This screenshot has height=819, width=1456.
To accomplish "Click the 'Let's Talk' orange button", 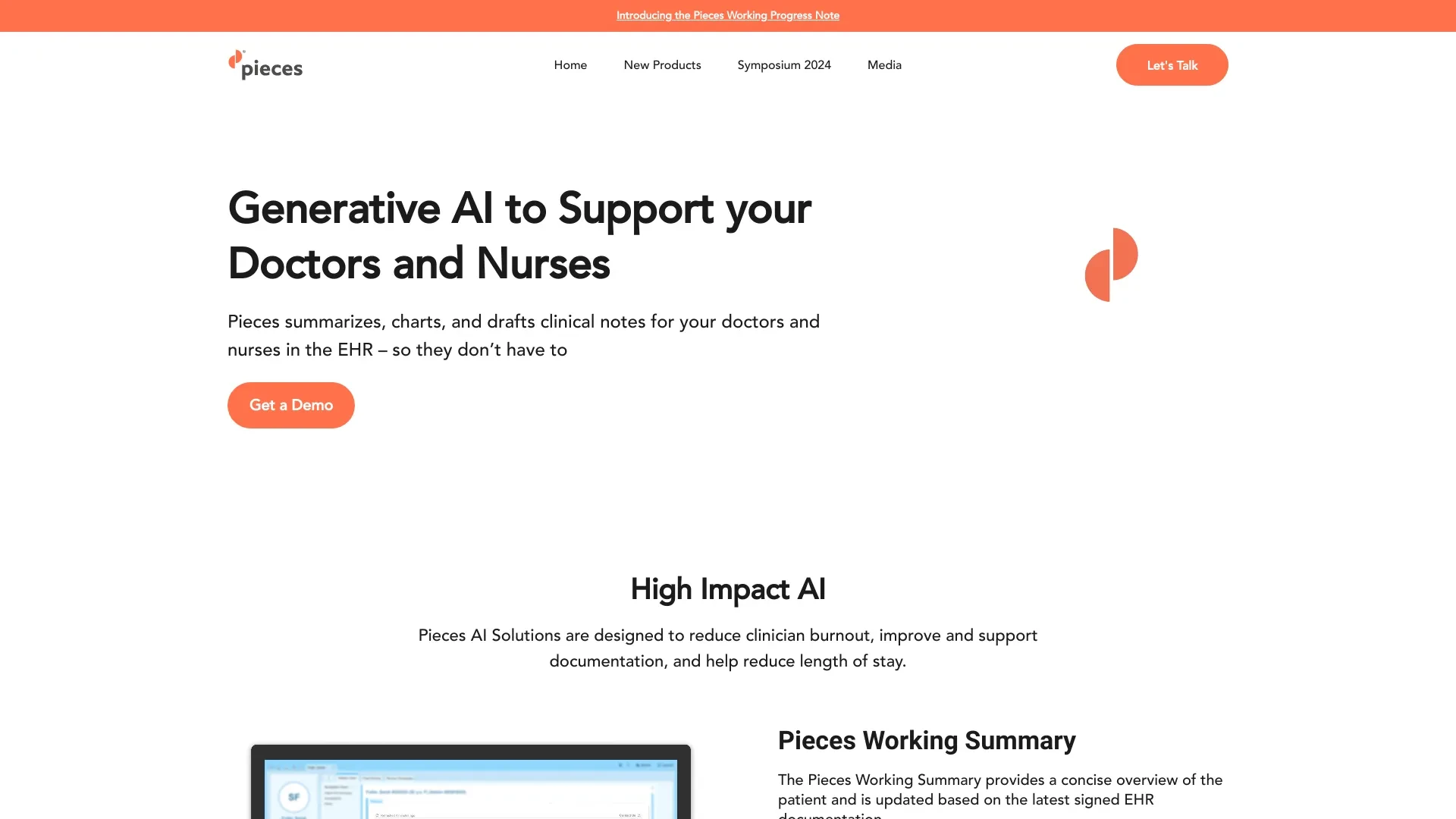I will click(x=1172, y=64).
